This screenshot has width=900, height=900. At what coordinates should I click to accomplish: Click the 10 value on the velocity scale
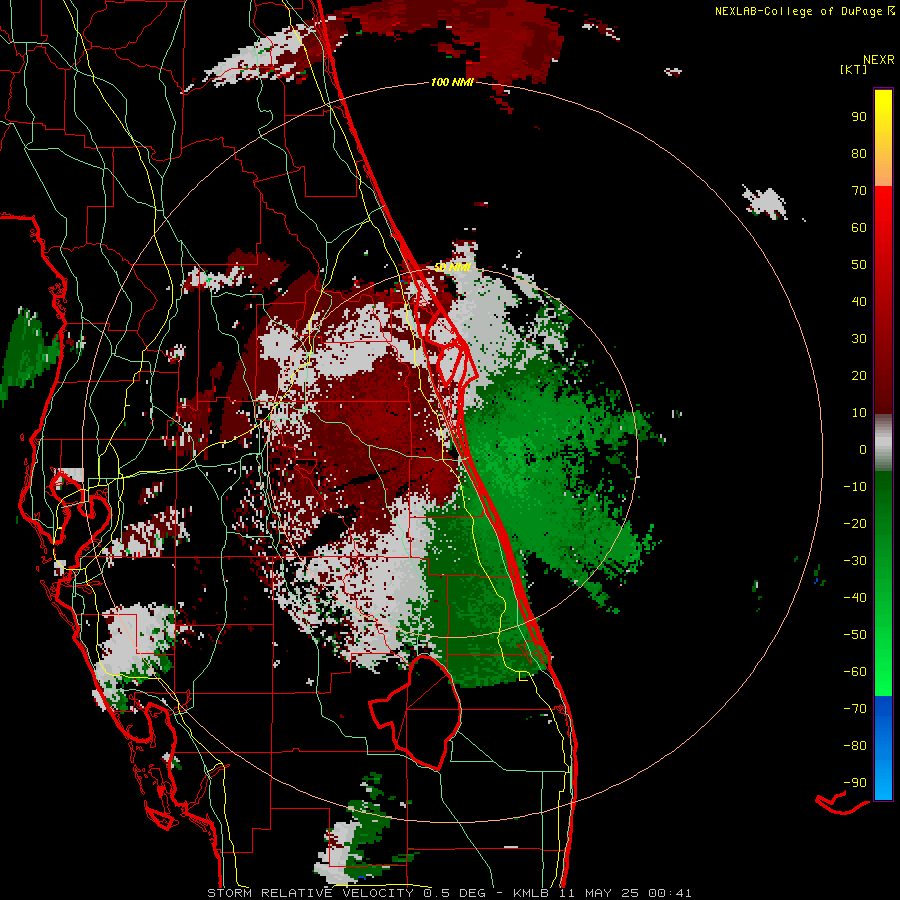pyautogui.click(x=859, y=413)
